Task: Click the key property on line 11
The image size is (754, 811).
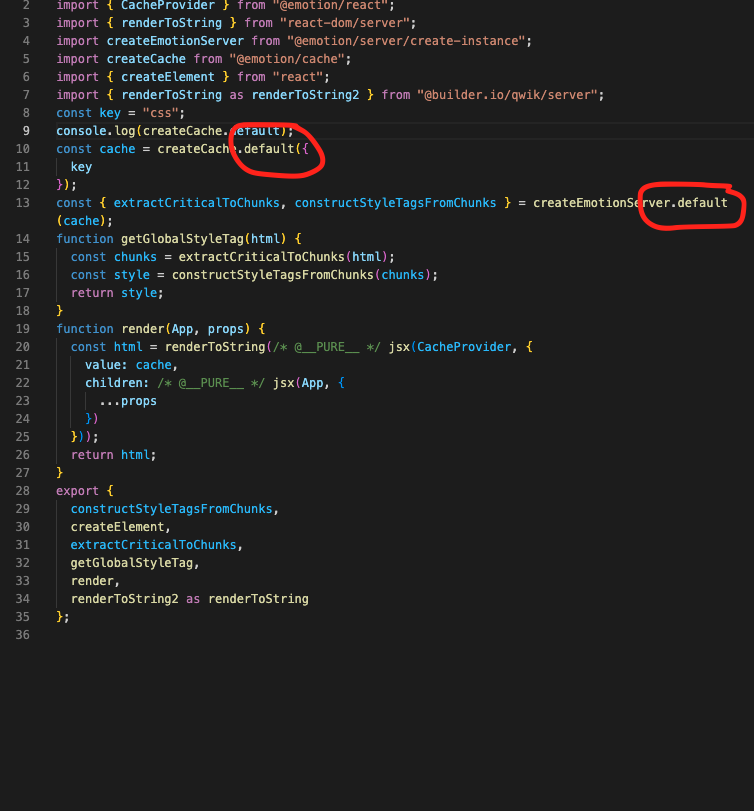Action: pyautogui.click(x=81, y=167)
